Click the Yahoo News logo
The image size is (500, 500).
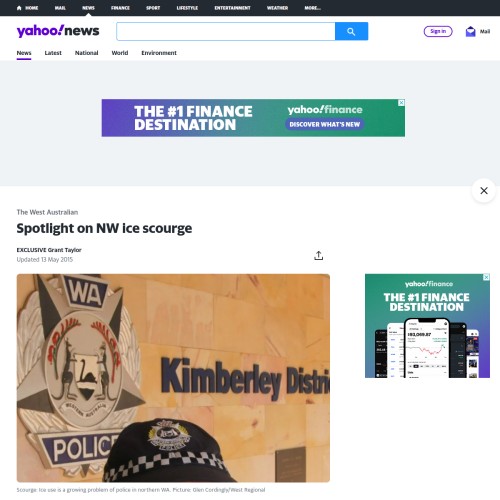(58, 31)
